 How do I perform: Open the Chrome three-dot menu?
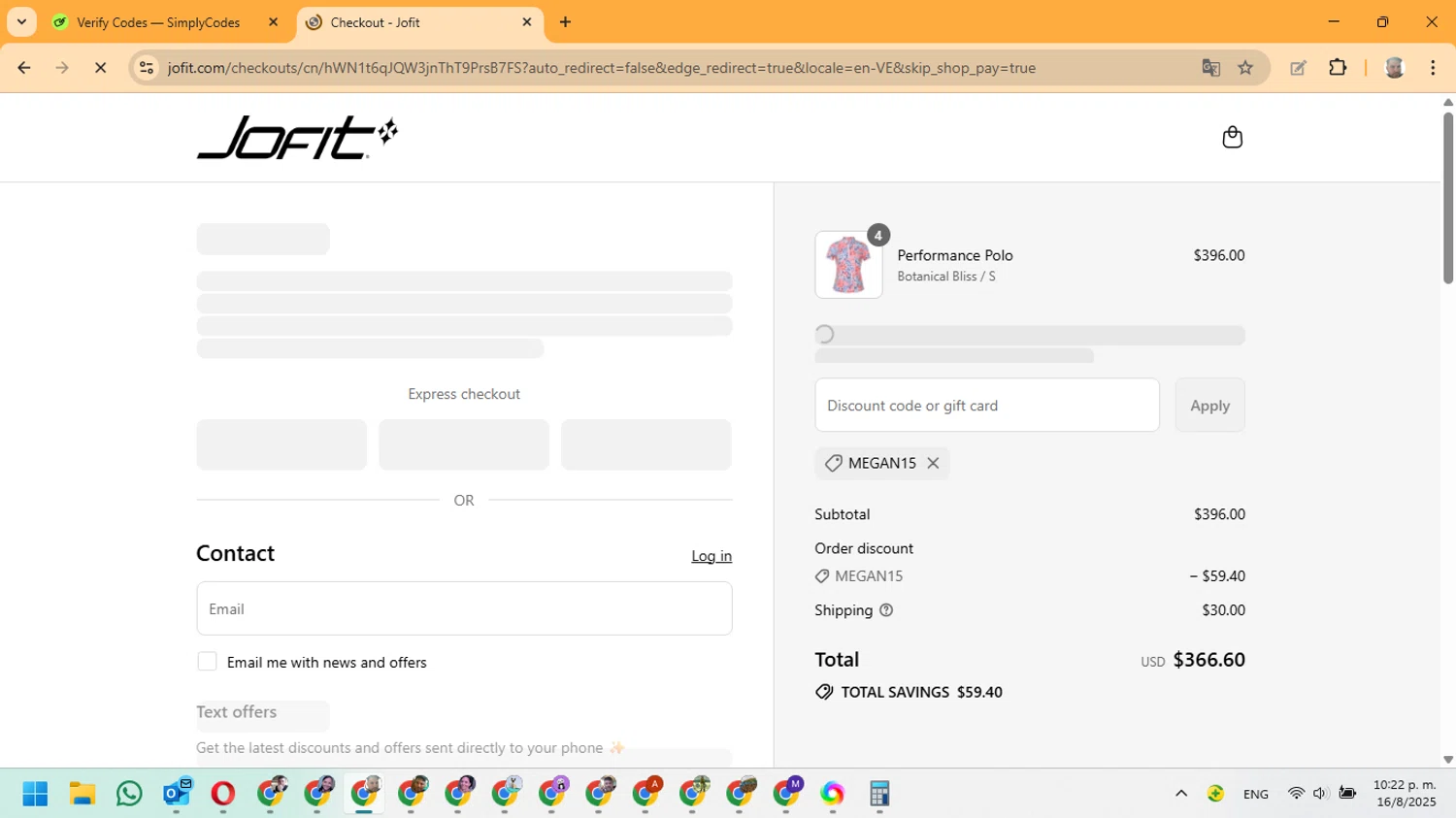point(1433,68)
